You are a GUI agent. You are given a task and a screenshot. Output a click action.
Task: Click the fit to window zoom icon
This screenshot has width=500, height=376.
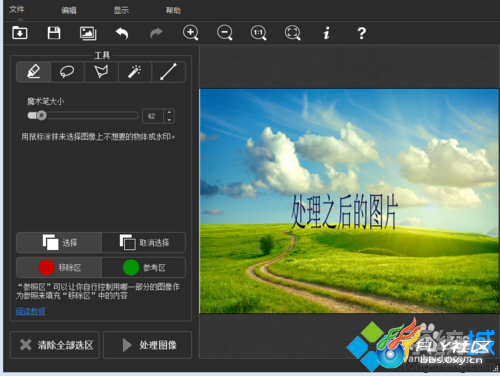[293, 33]
